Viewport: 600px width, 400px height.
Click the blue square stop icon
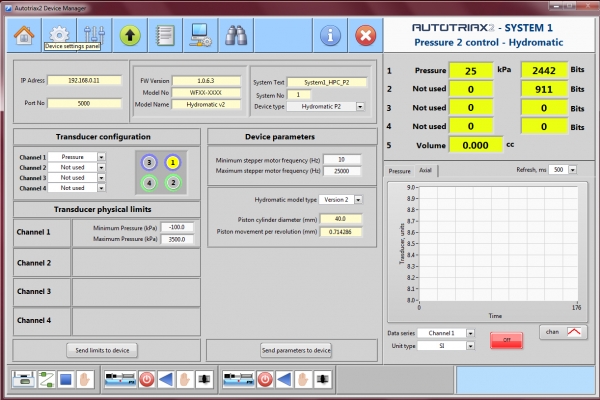coord(66,379)
